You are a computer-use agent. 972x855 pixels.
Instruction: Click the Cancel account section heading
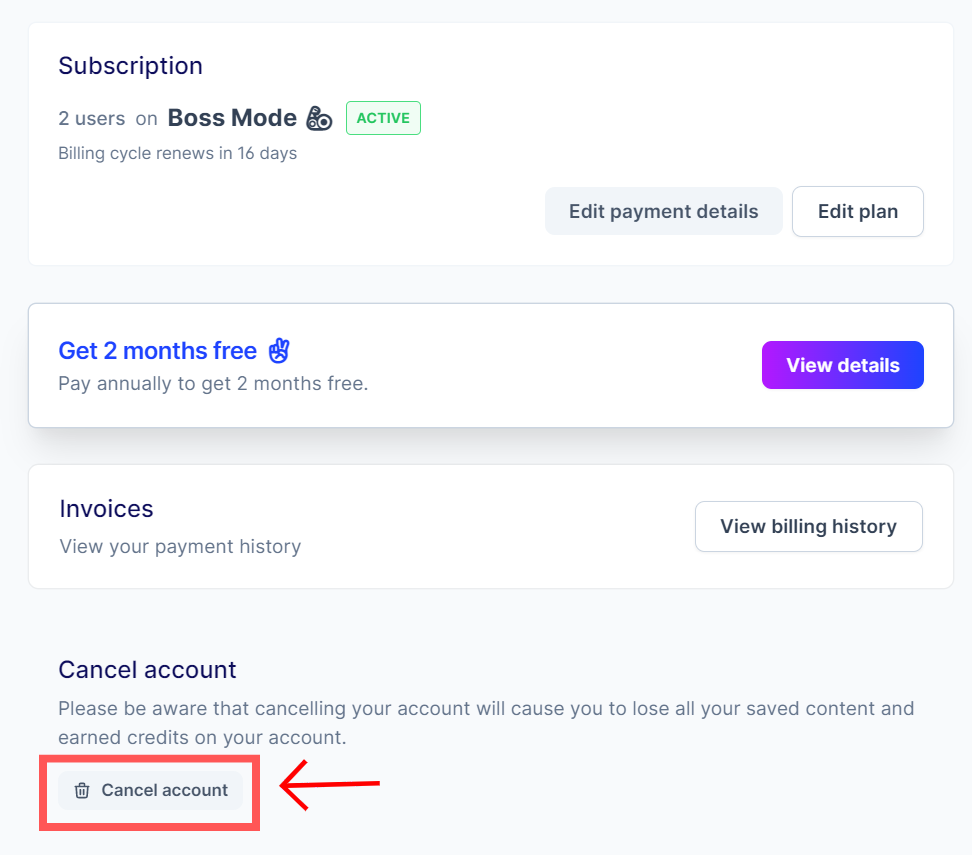(x=147, y=670)
